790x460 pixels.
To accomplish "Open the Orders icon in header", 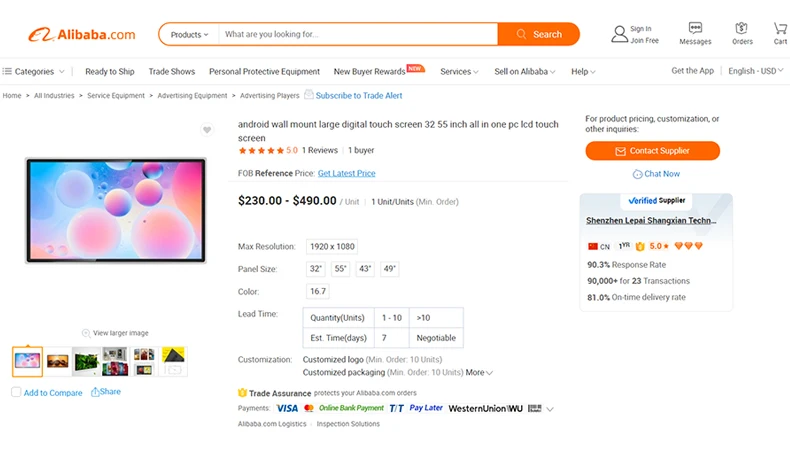I will [x=742, y=28].
